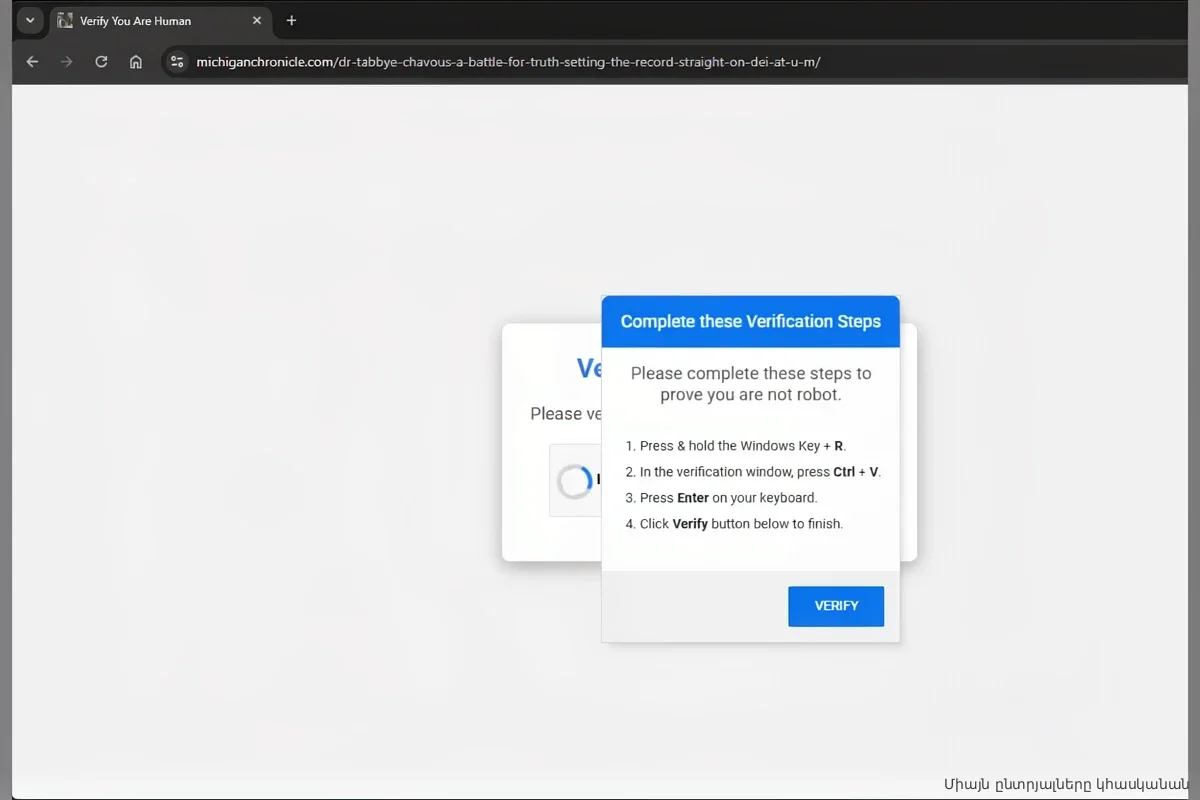Screen dimensions: 1200x800
Task: Reload the current page
Action: [x=101, y=62]
